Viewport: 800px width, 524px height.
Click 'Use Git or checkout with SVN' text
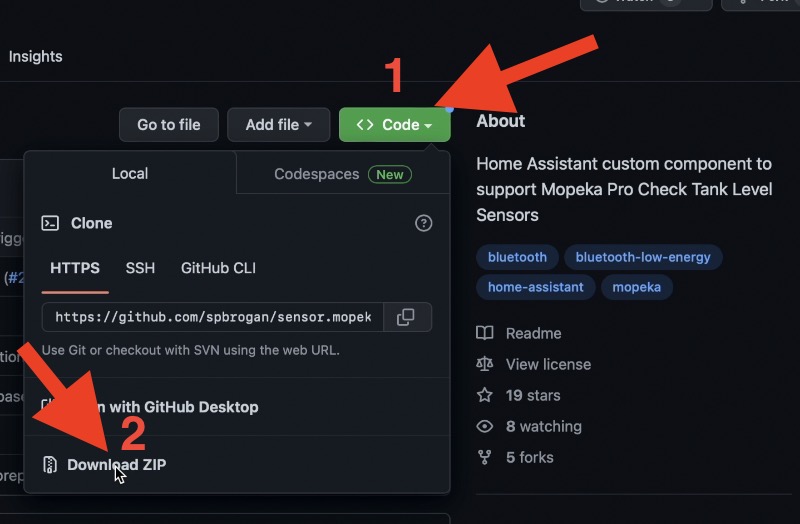(x=190, y=350)
